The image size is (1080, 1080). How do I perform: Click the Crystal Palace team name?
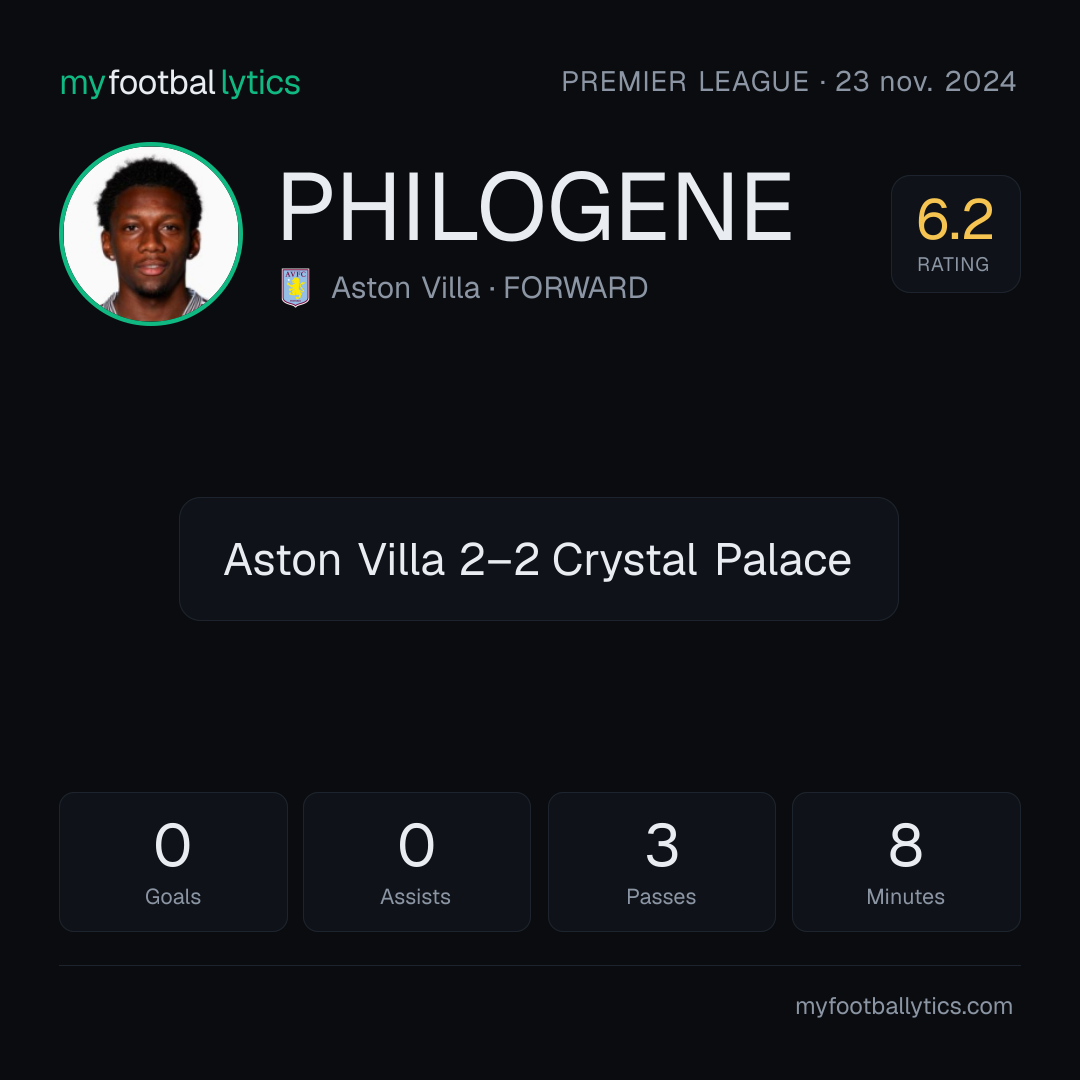coord(702,559)
